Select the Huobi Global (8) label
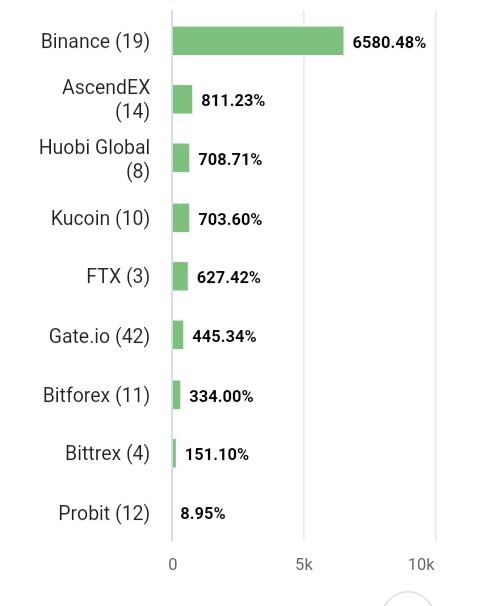The width and height of the screenshot is (480, 606). [94, 159]
